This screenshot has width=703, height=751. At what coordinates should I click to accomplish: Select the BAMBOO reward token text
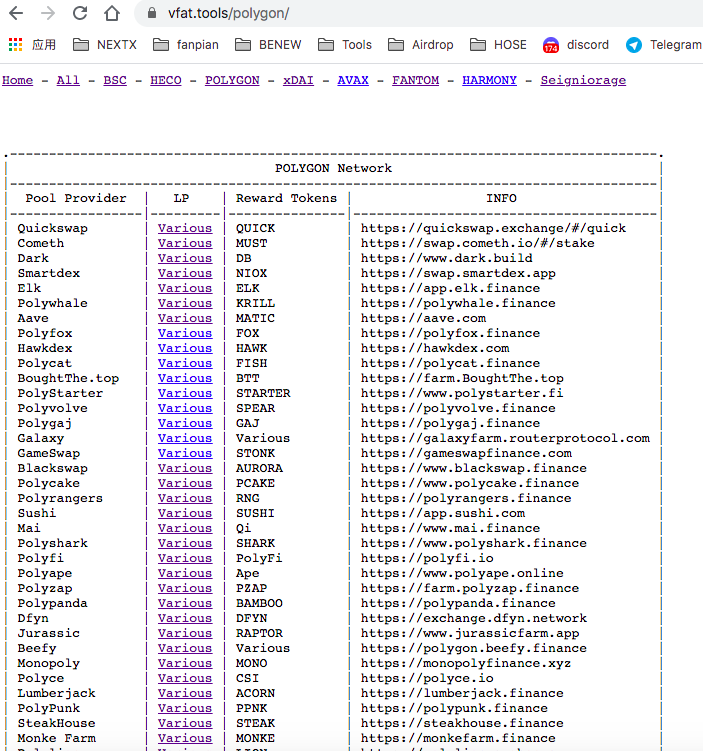[259, 603]
